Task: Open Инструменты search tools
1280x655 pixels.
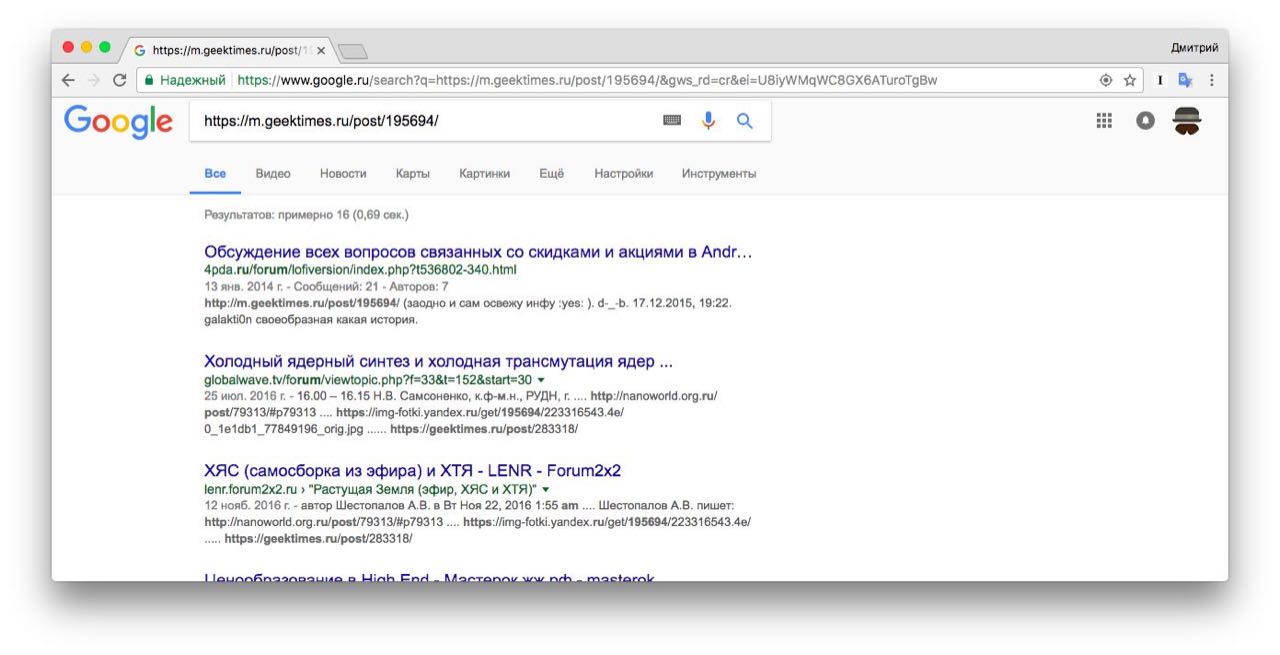Action: click(x=719, y=173)
